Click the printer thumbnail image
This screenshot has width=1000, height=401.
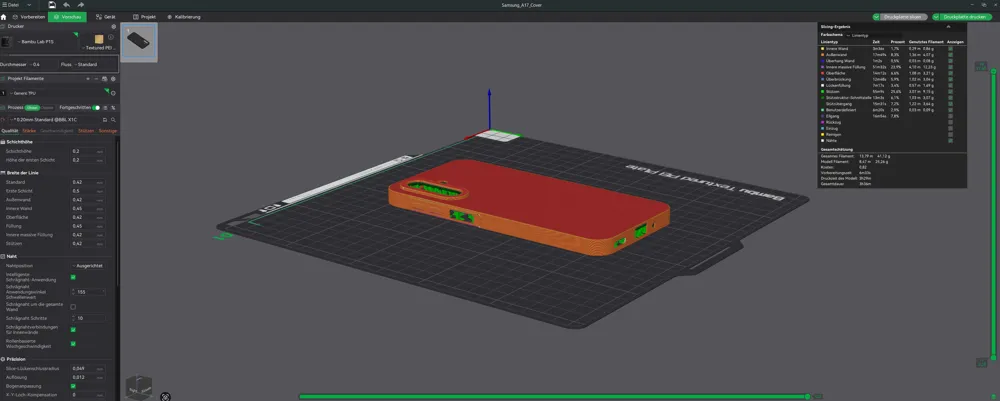pos(6,42)
